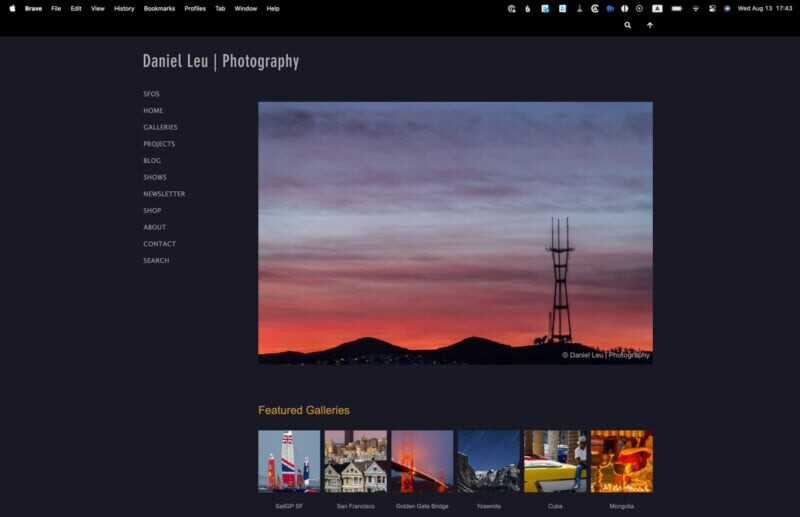This screenshot has width=800, height=517.
Task: Open Control Center from the menu bar
Action: click(x=712, y=8)
